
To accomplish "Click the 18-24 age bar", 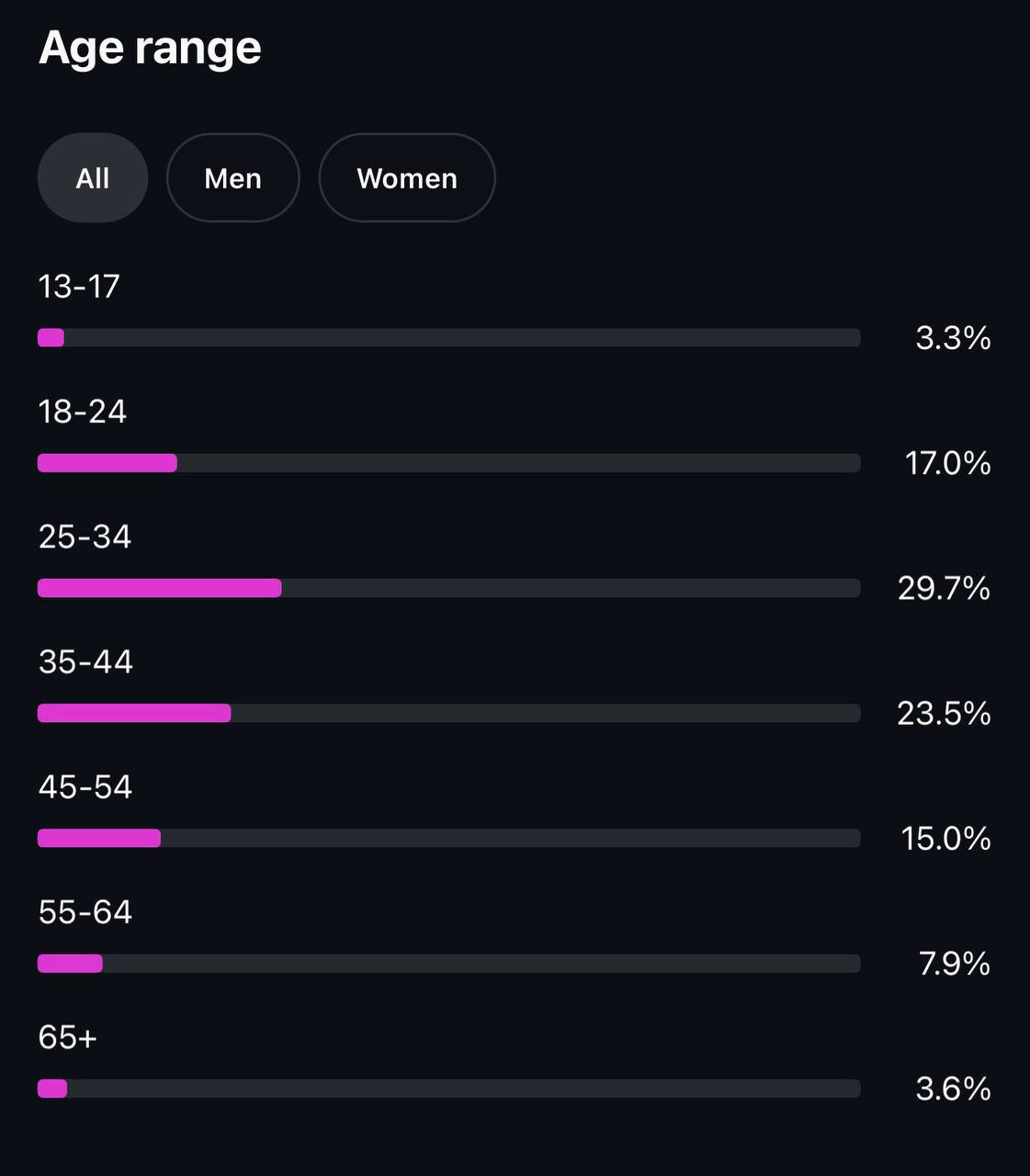I will click(x=448, y=463).
